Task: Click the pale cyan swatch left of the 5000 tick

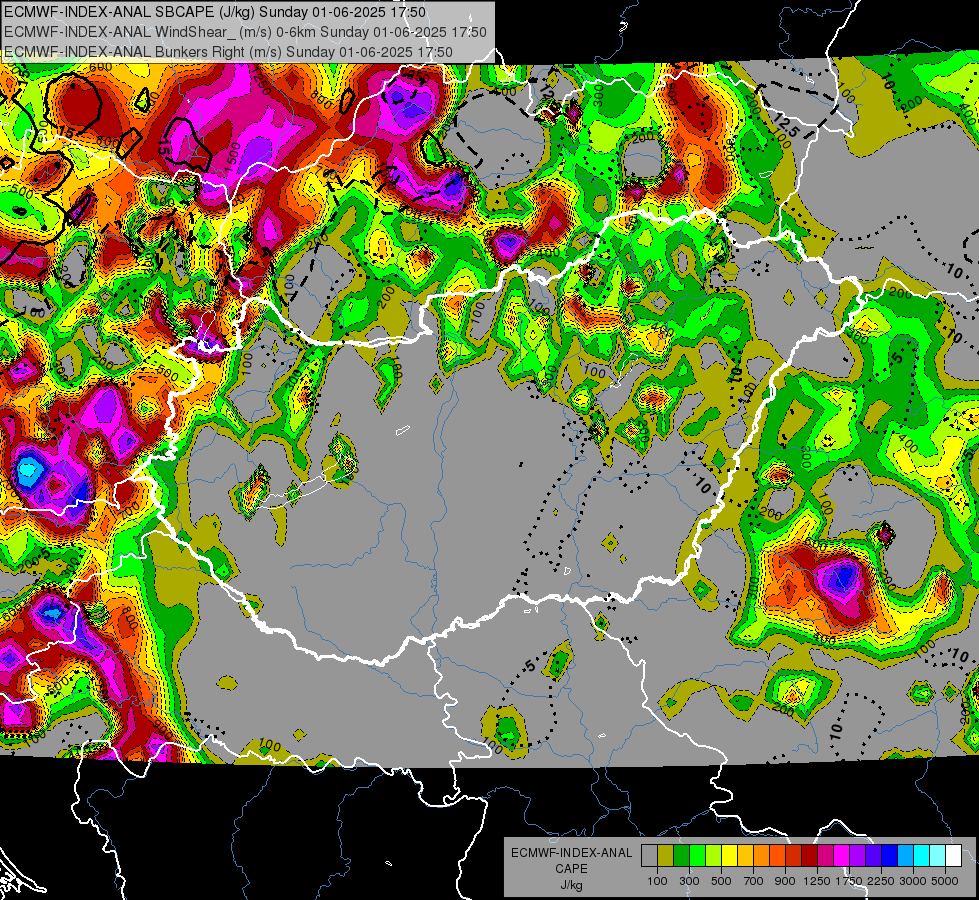Action: pos(938,855)
